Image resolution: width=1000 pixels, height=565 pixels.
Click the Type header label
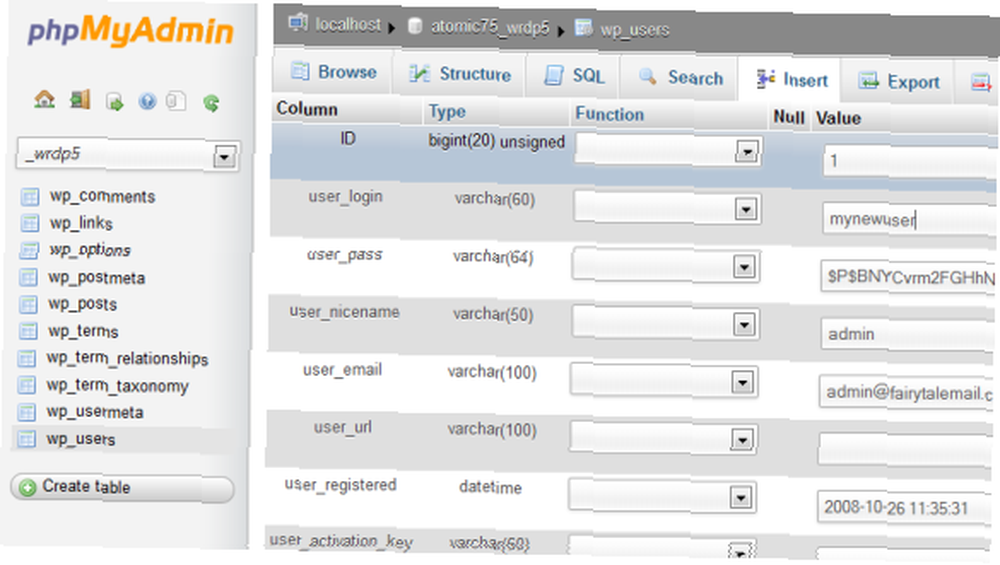pyautogui.click(x=447, y=112)
